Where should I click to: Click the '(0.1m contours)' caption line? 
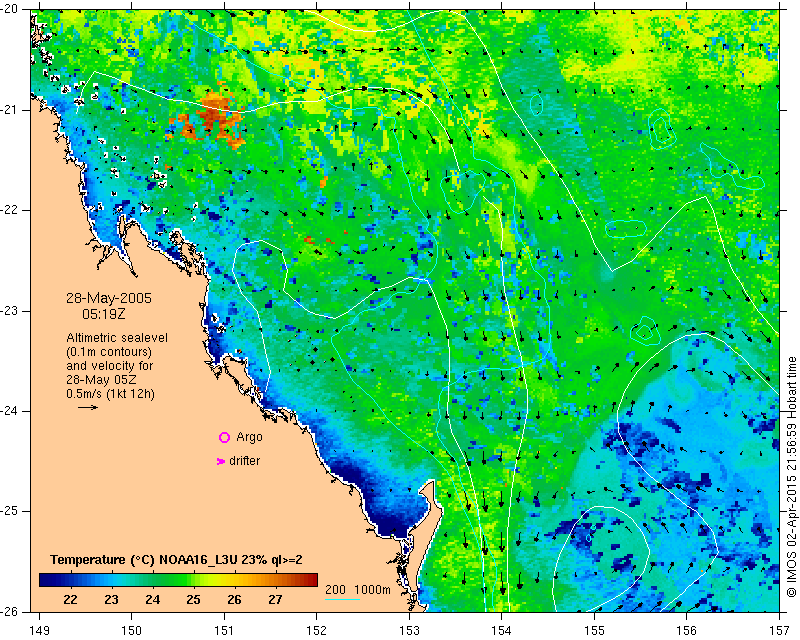(x=109, y=352)
